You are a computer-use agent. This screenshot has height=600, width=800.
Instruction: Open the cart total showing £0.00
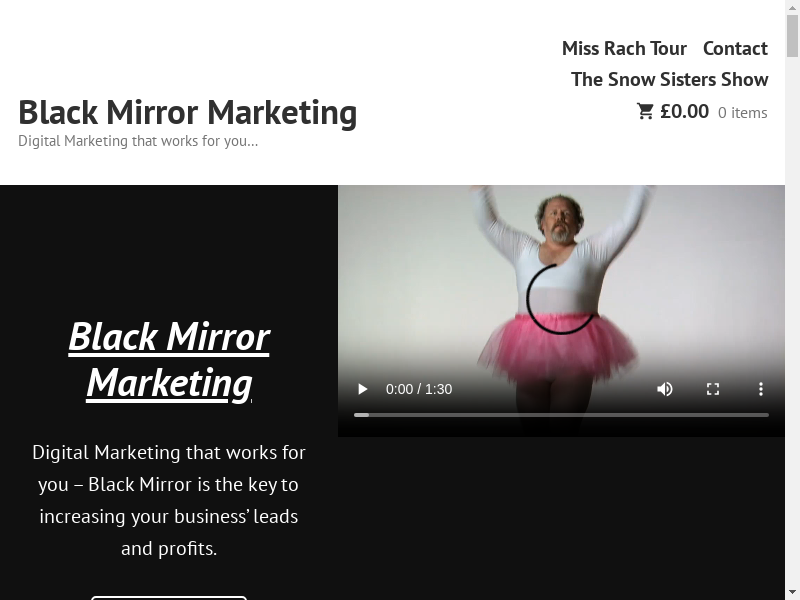pos(684,111)
